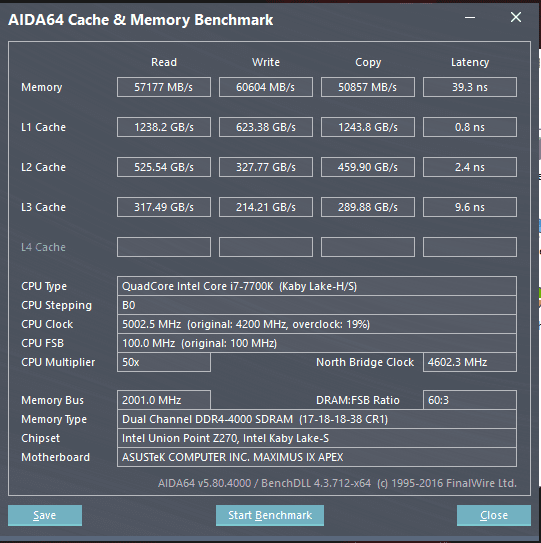Click Chipset field Intel Union Point Z270
This screenshot has width=541, height=543.
317,438
